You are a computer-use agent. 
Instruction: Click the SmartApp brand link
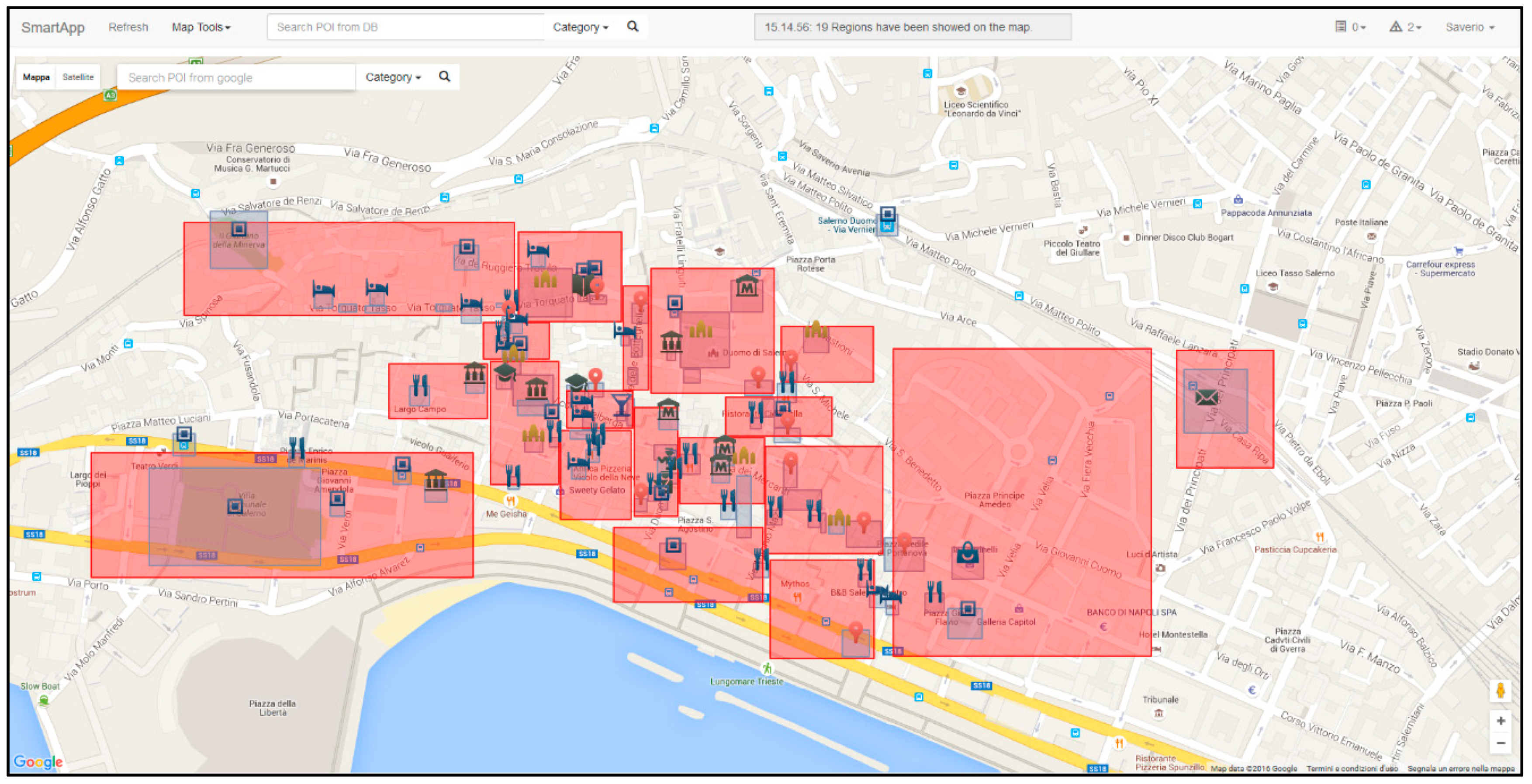[53, 28]
